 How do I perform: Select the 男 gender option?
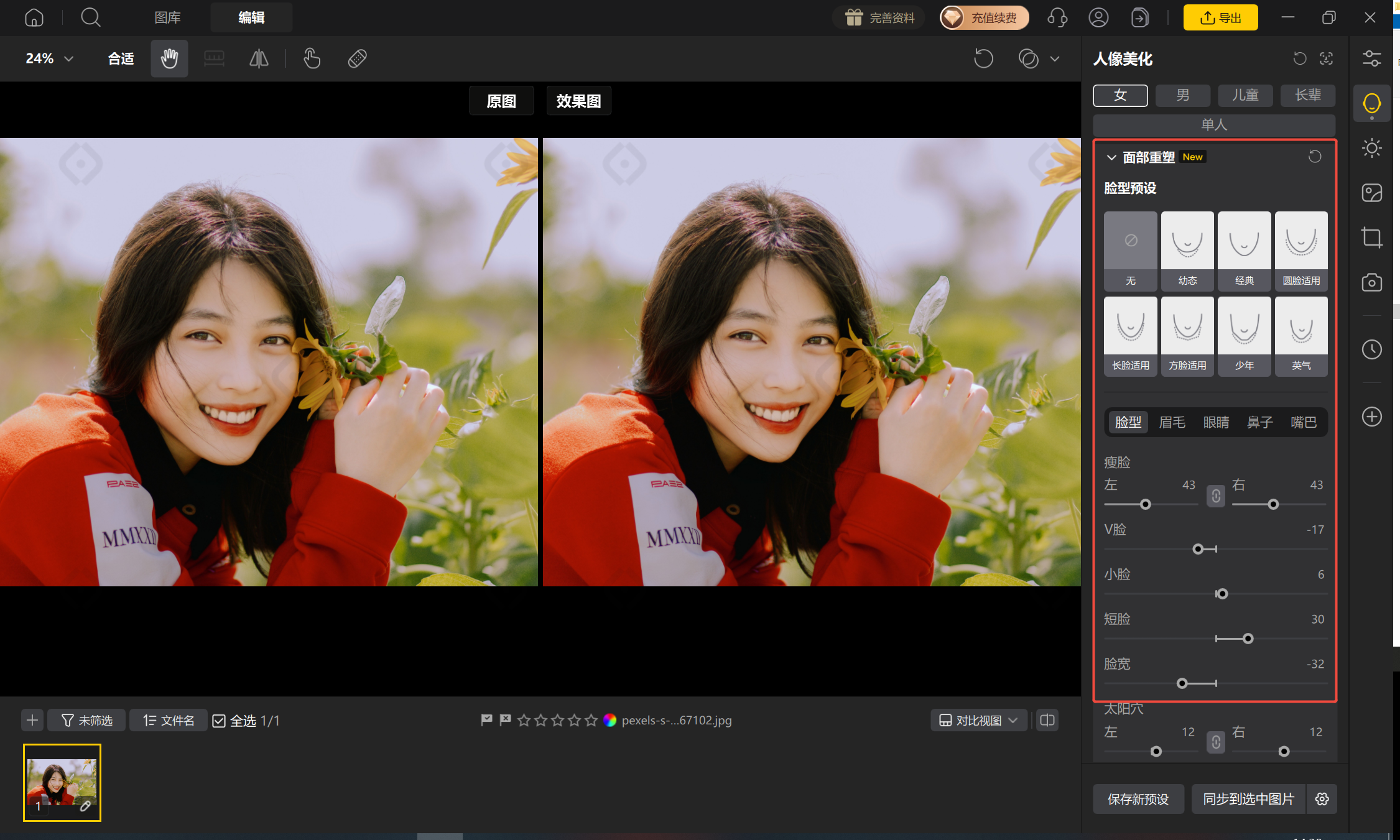pos(1182,95)
